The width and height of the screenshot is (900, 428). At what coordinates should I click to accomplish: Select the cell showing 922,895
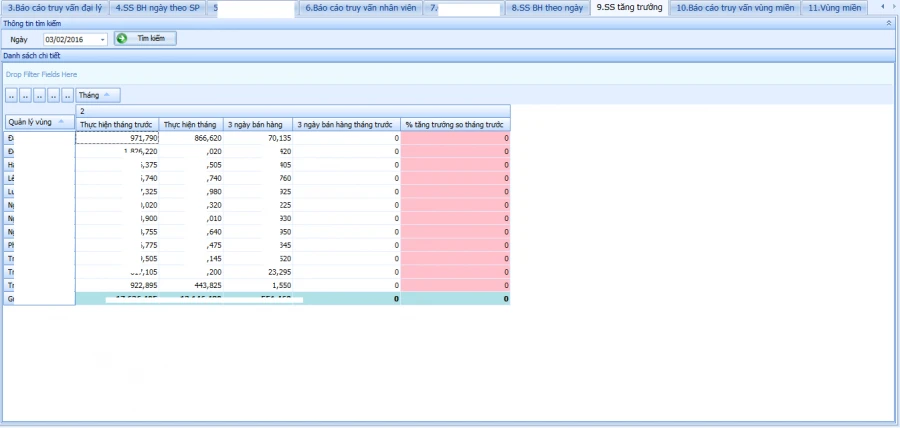(118, 285)
